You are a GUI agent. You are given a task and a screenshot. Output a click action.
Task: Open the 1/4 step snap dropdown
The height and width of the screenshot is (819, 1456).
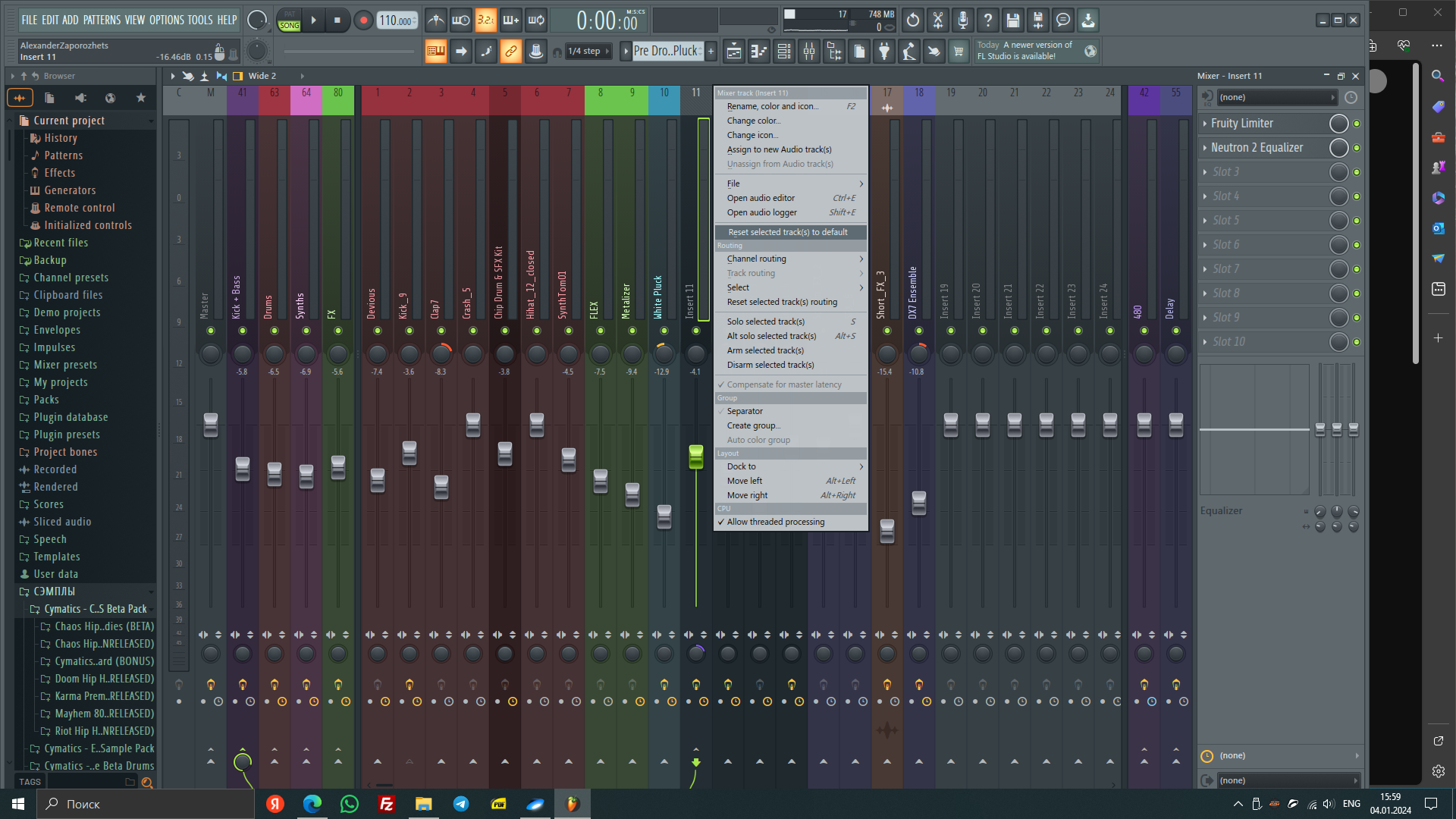click(589, 52)
